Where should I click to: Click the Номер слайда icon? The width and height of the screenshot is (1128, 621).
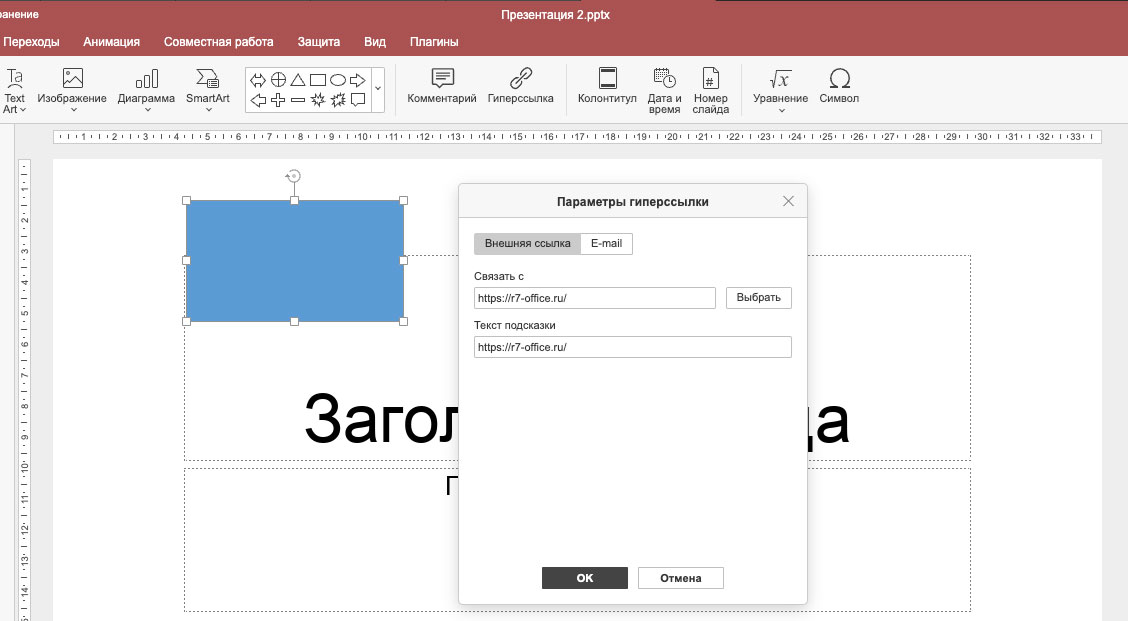point(710,78)
